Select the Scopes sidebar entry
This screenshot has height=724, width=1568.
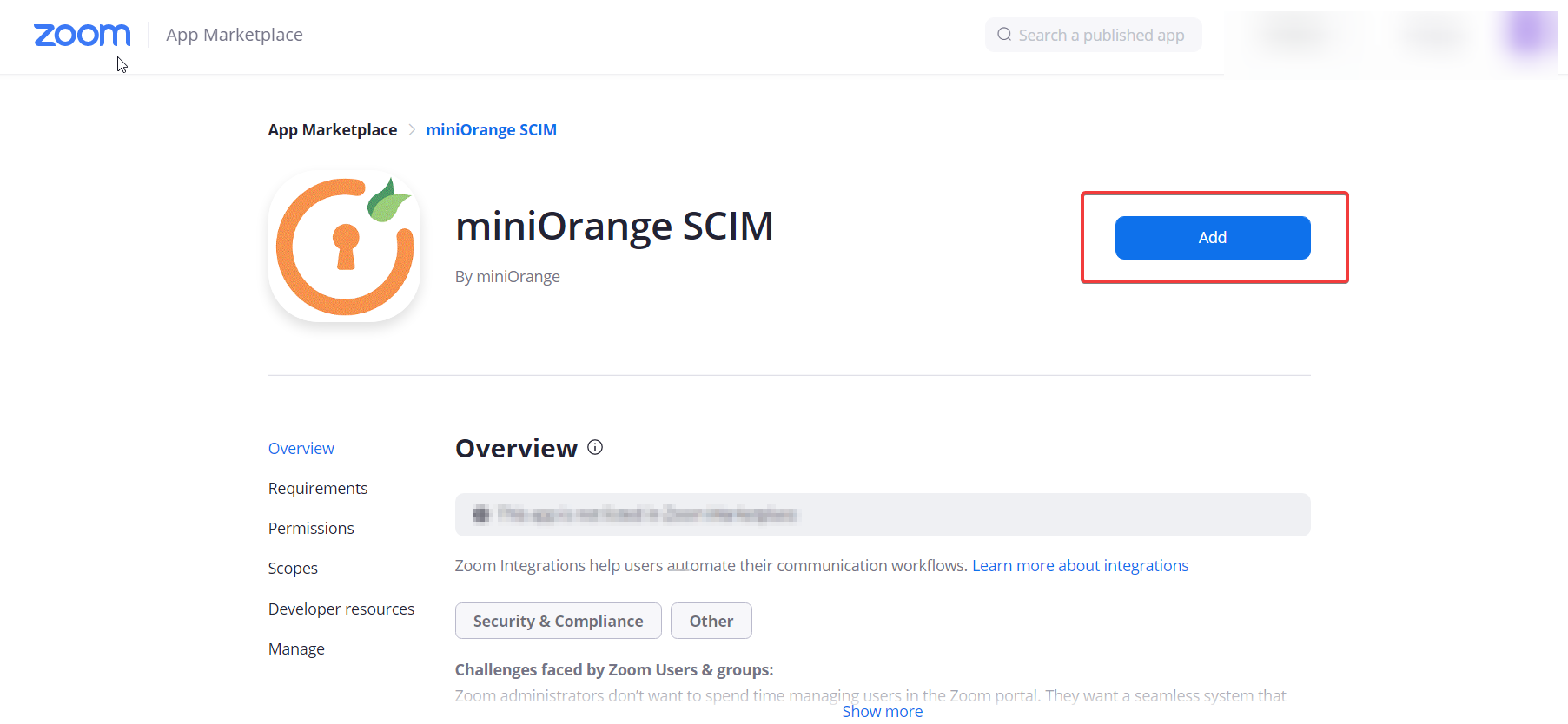[x=293, y=568]
